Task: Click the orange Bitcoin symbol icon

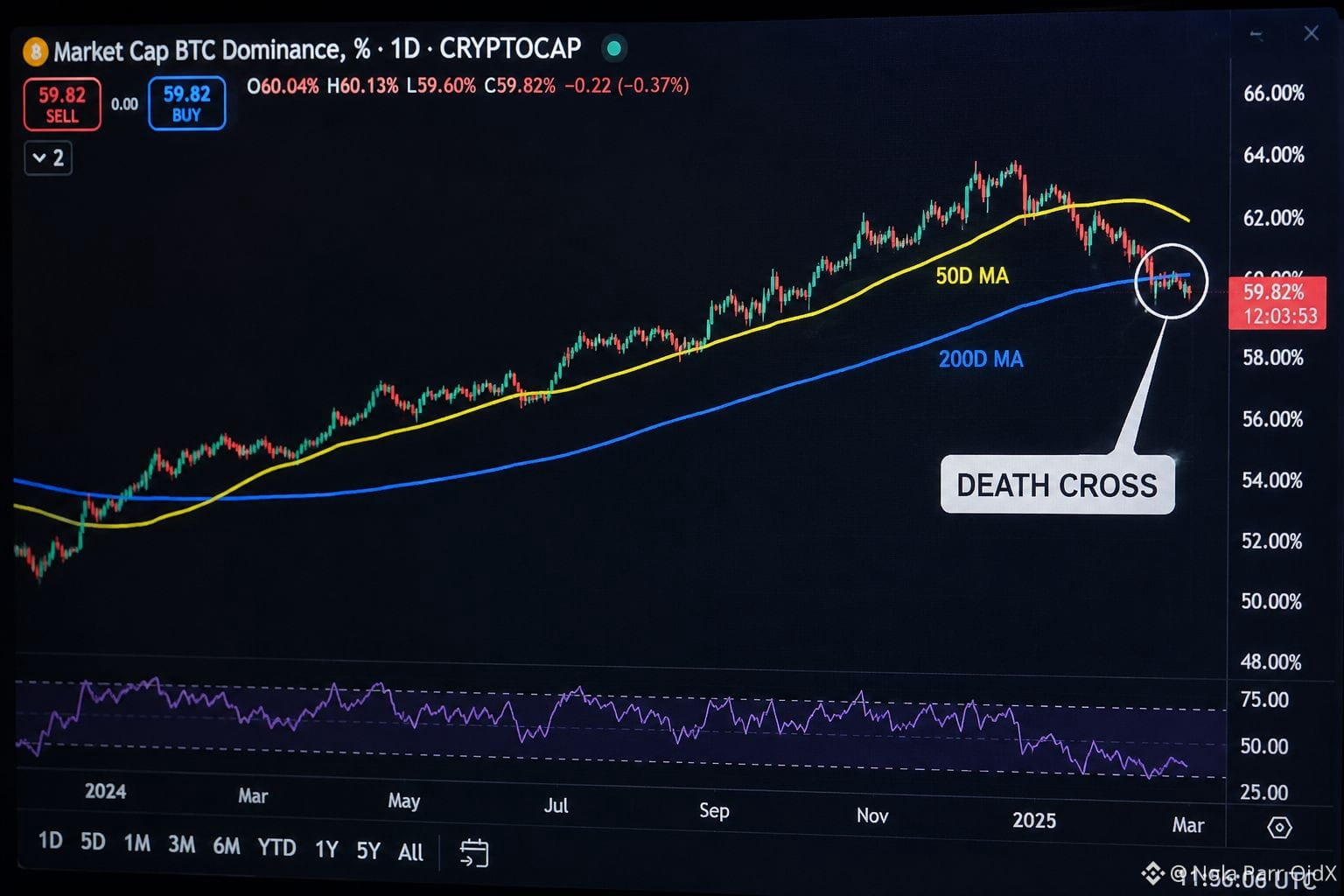Action: [x=35, y=52]
